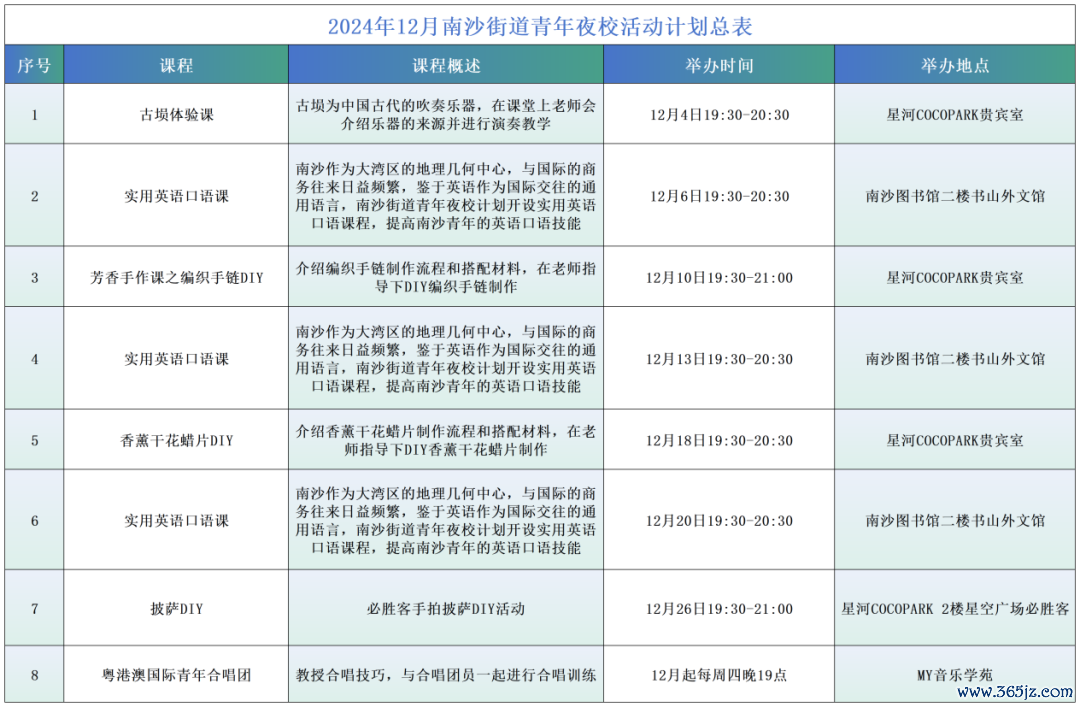Click serial number 6

click(x=34, y=520)
